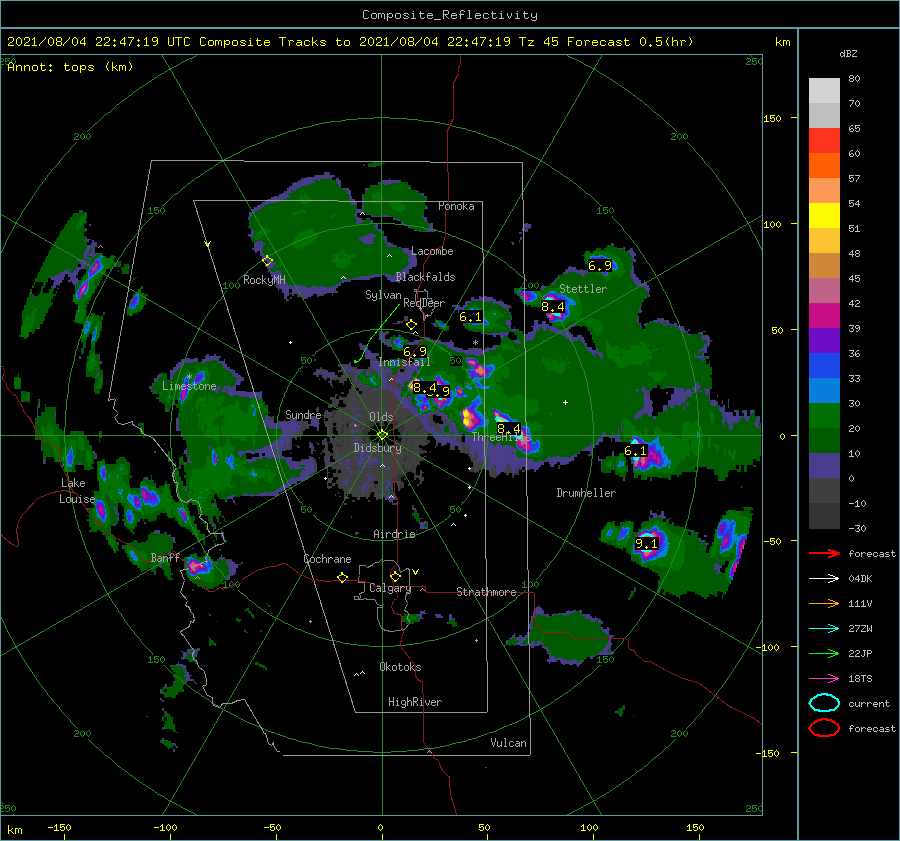900x841 pixels.
Task: Select the Airdrie city label
Action: [394, 534]
